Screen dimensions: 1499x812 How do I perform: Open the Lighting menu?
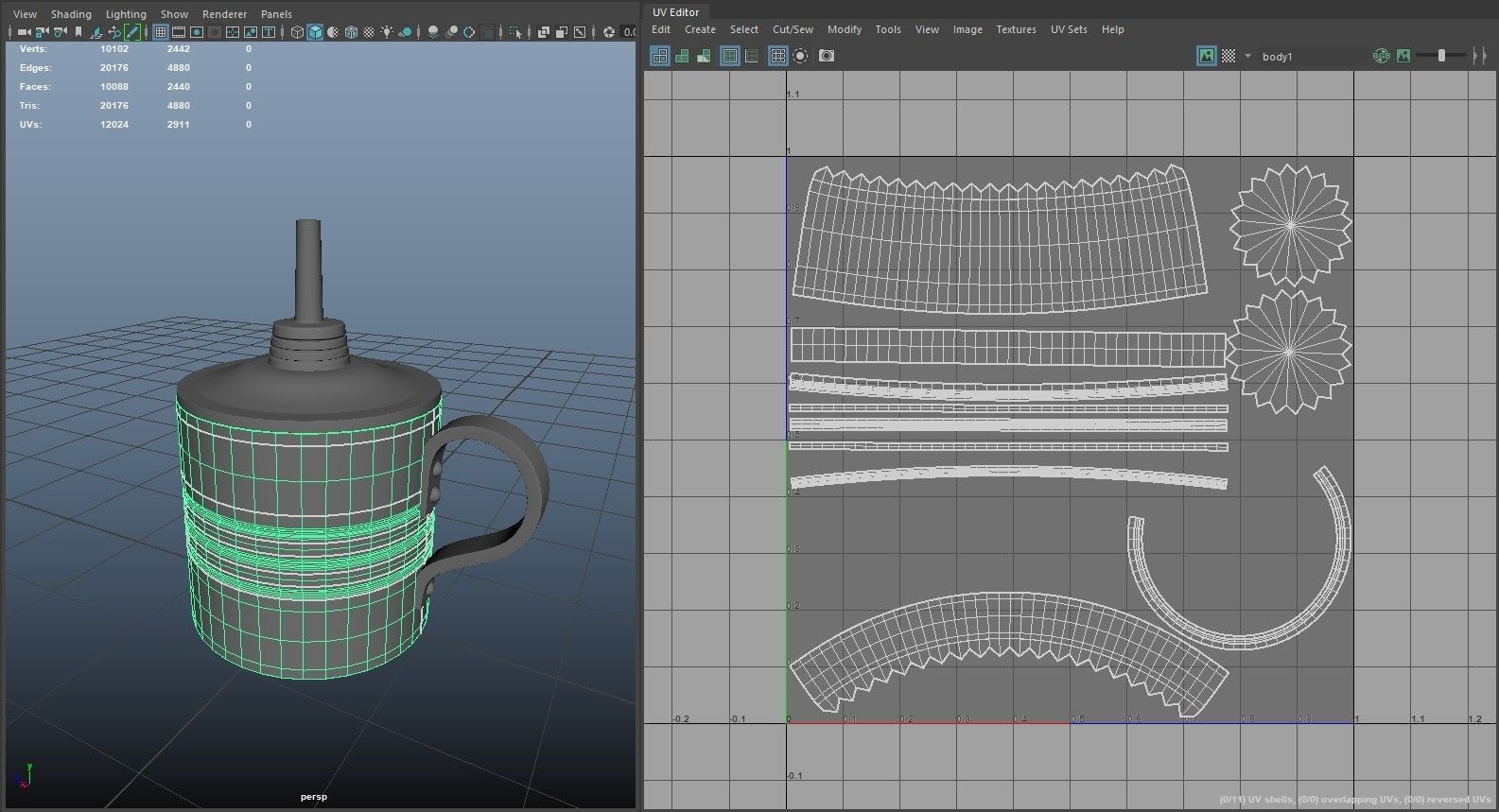(x=126, y=14)
